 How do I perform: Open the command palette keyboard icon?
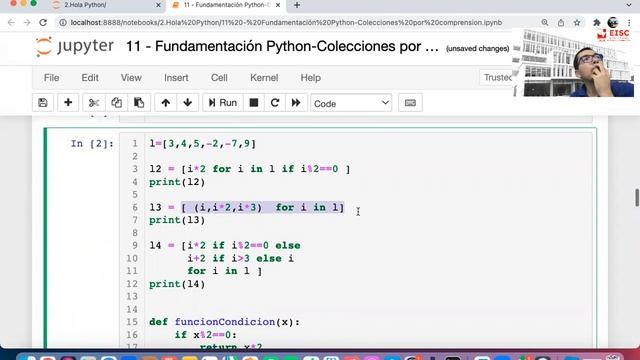[x=410, y=103]
